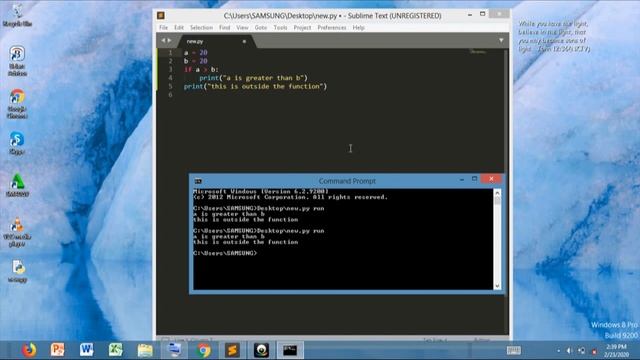This screenshot has width=640, height=360.
Task: Switch to Command Prompt taskbar icon
Action: (x=290, y=350)
